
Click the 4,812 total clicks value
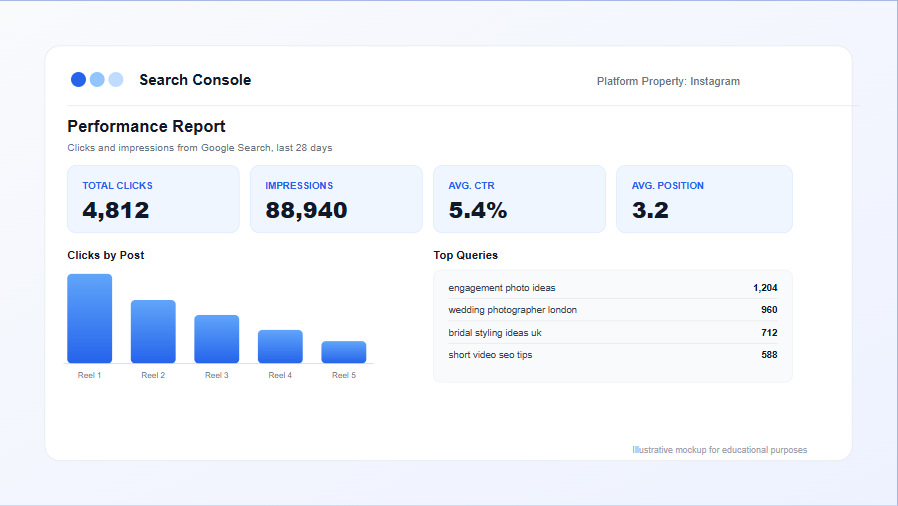click(116, 210)
